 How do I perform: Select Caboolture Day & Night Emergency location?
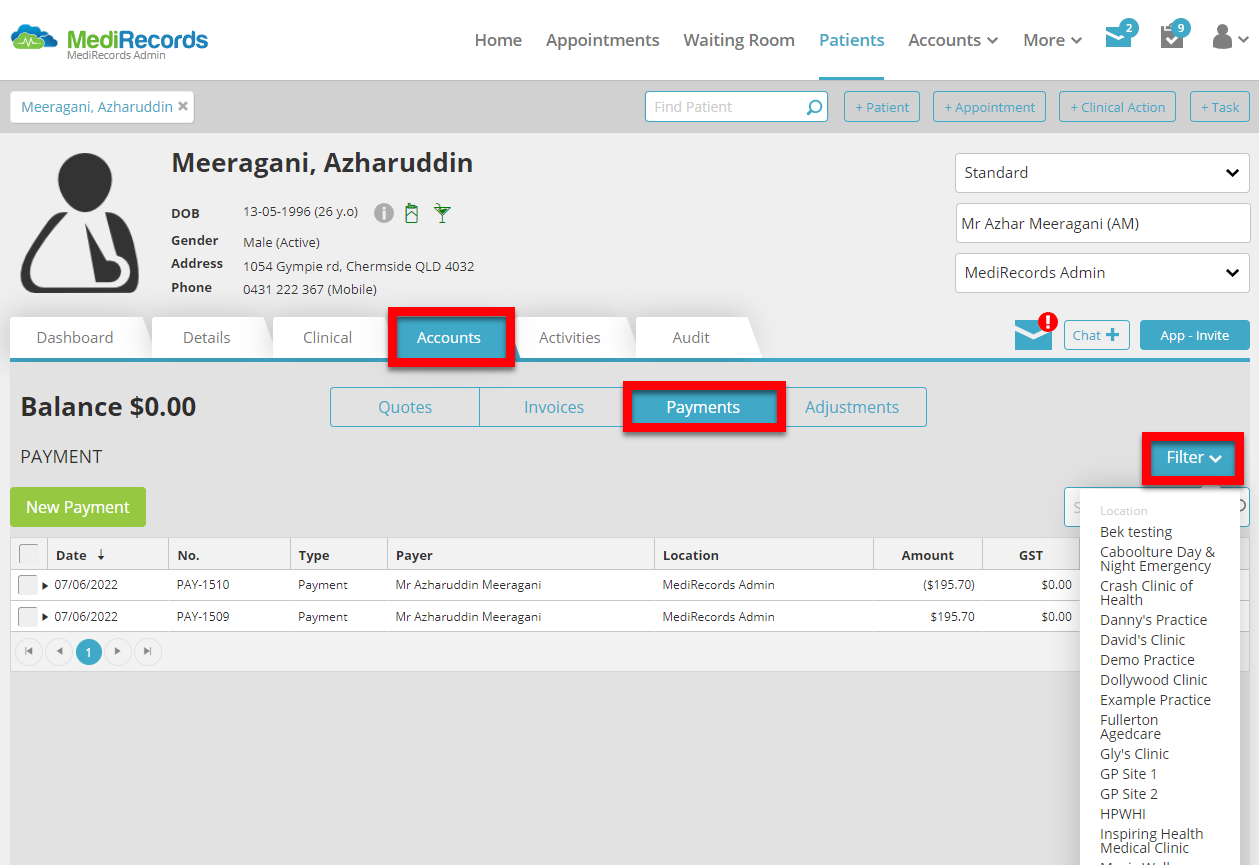(x=1157, y=559)
